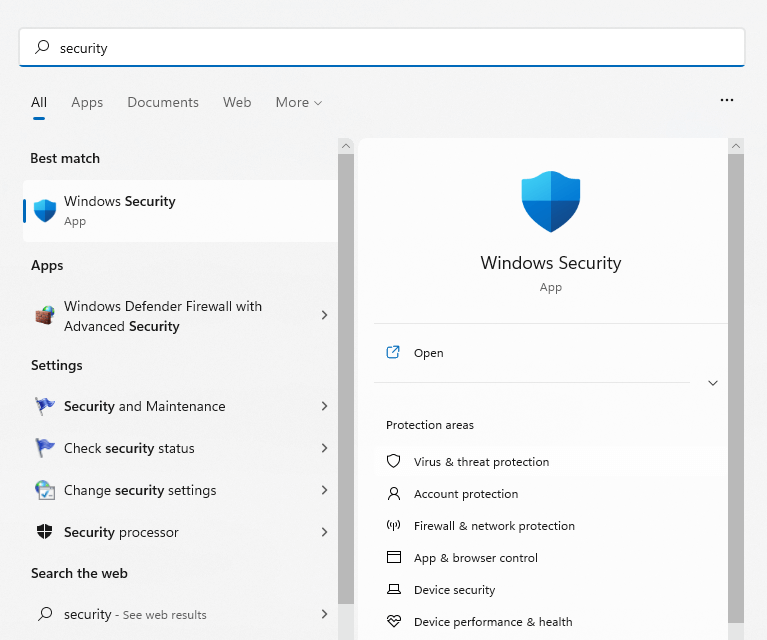The width and height of the screenshot is (767, 640).
Task: Click the Windows Security shield icon in Best match
Action: pyautogui.click(x=44, y=211)
